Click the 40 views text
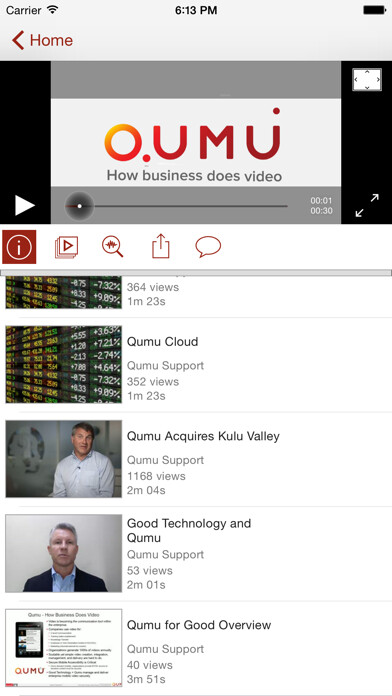Image resolution: width=392 pixels, height=696 pixels. pos(150,665)
